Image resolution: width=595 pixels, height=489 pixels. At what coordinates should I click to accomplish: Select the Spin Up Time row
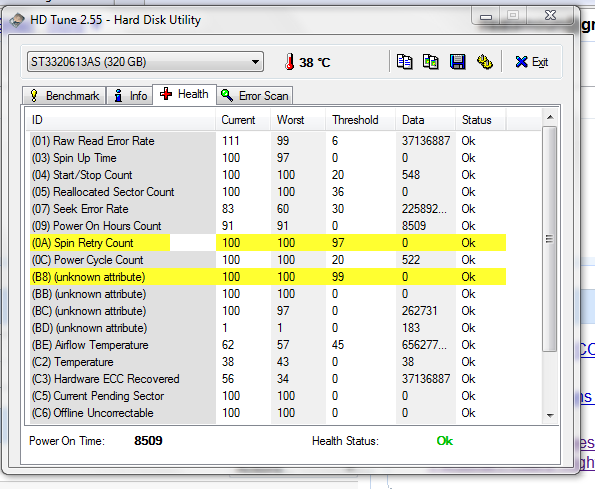point(268,158)
